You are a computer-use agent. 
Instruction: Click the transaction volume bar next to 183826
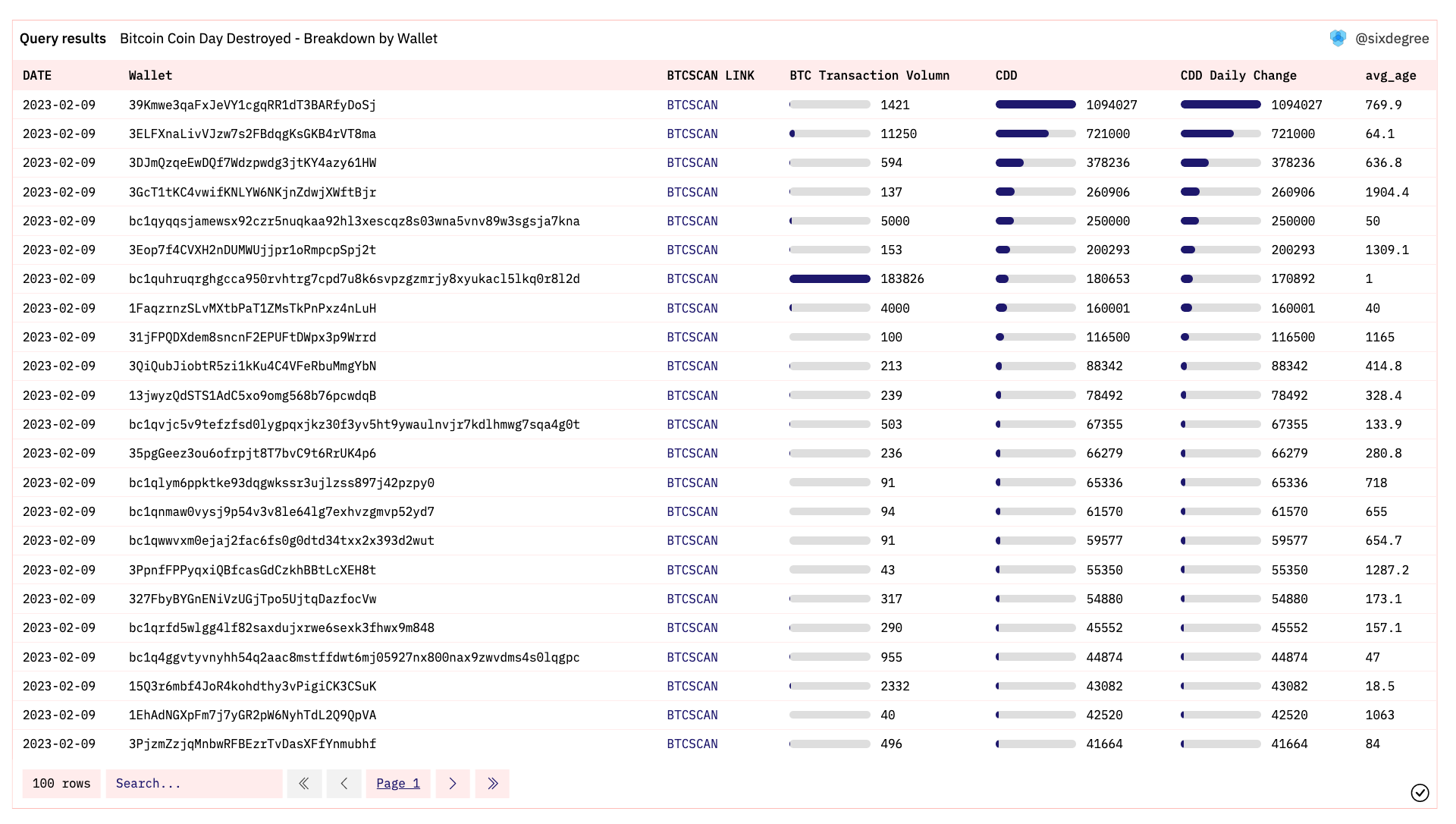830,279
